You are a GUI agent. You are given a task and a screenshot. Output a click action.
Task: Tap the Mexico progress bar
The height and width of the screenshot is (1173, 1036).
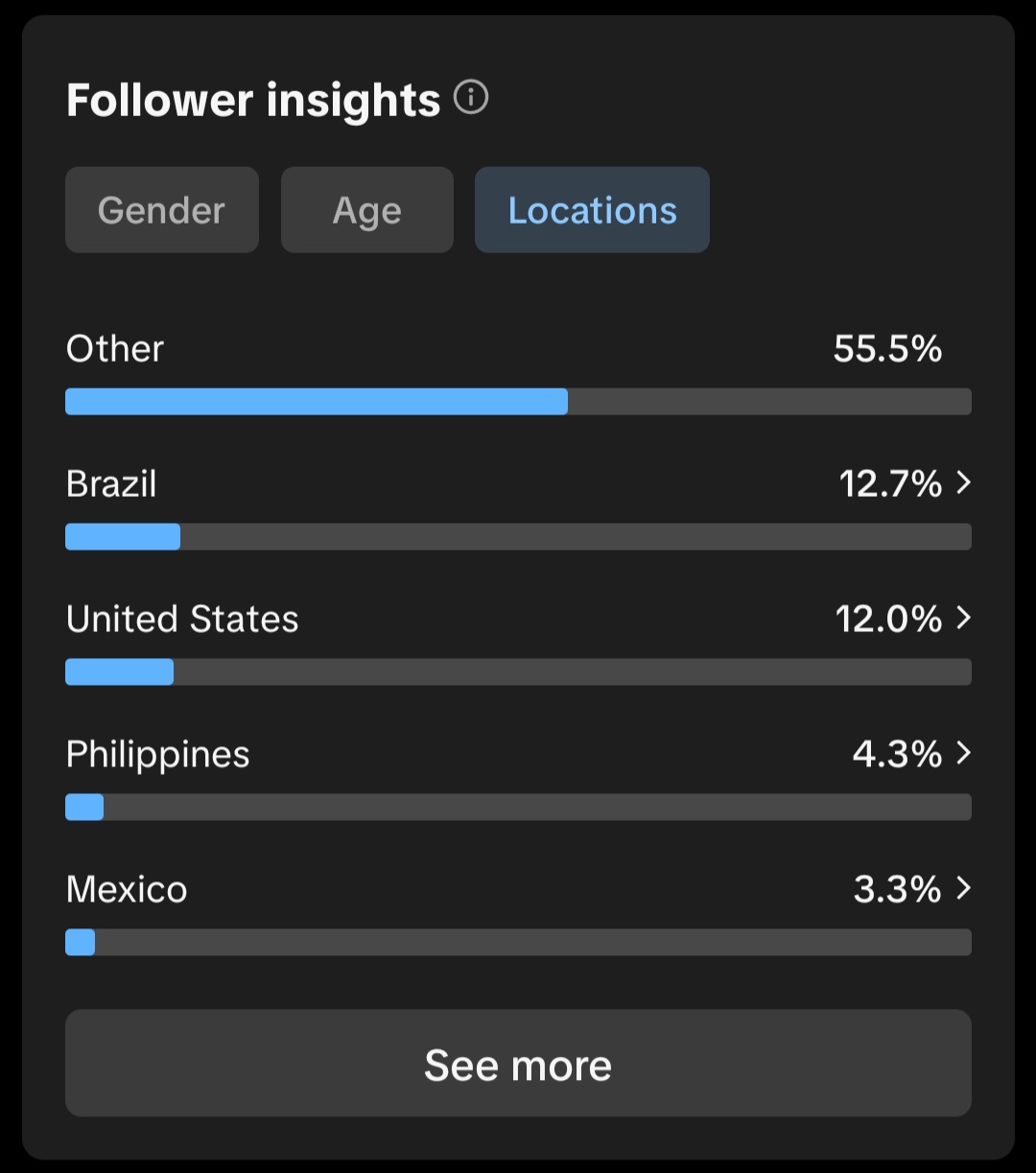[518, 943]
